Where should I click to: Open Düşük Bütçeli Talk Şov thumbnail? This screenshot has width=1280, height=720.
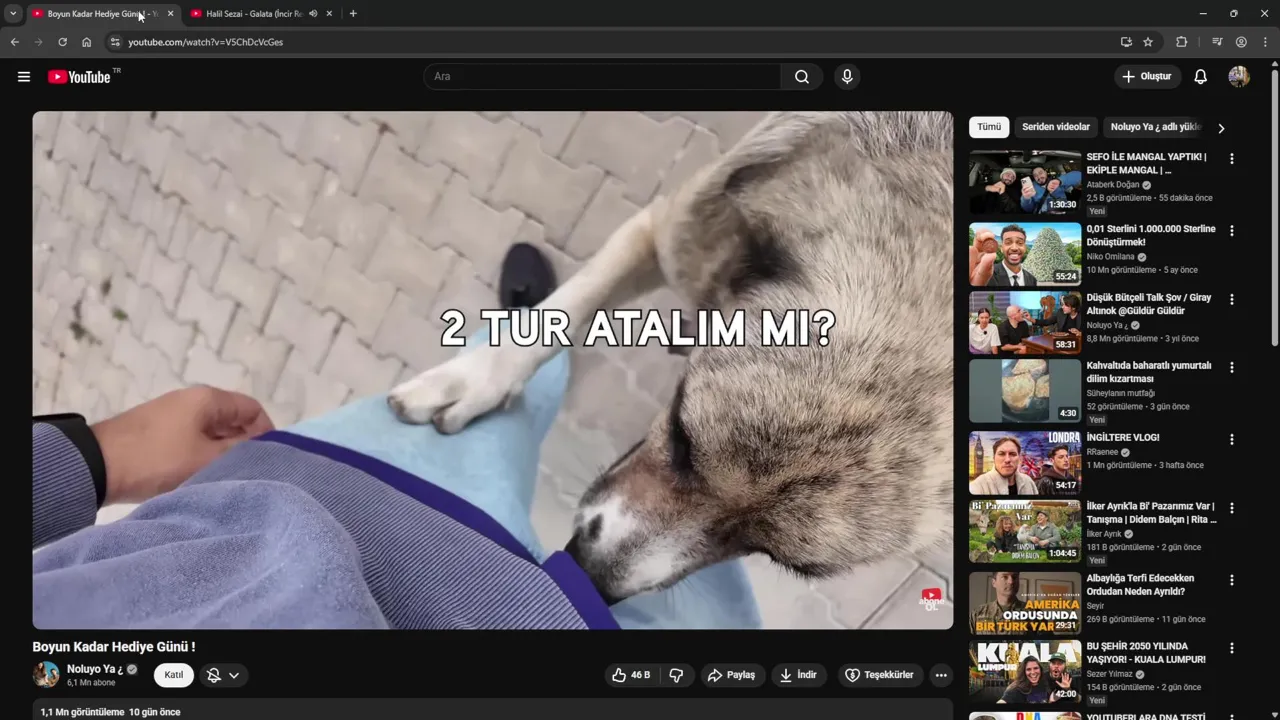click(1025, 322)
